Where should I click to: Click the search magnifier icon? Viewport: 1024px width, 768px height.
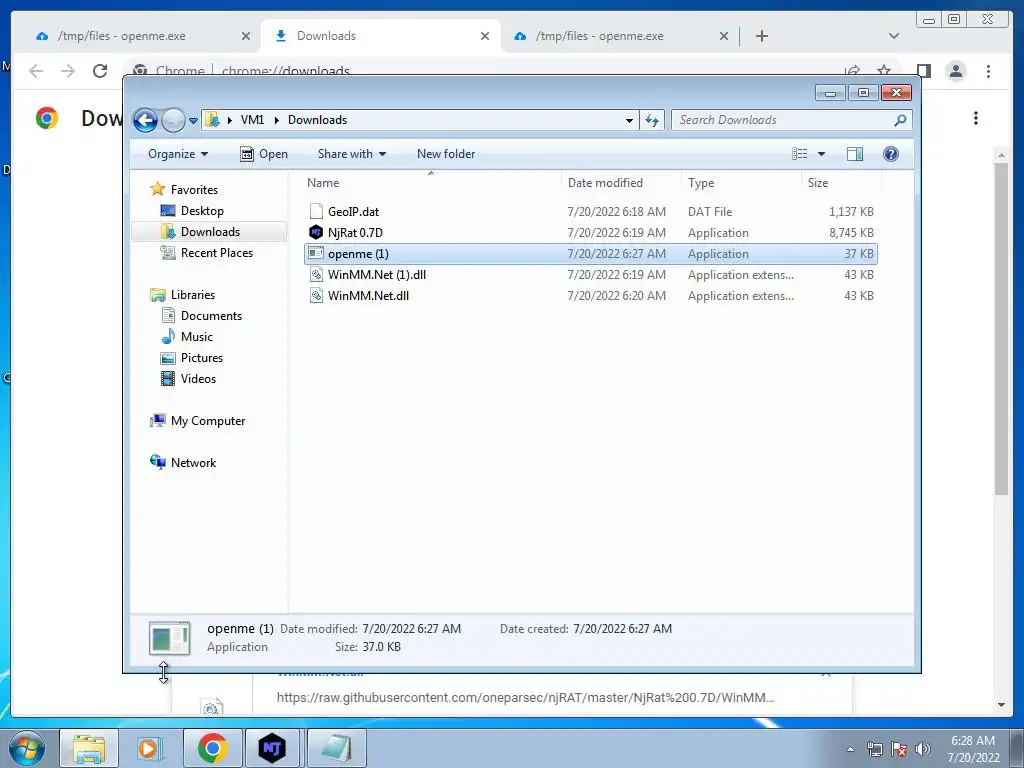click(x=901, y=120)
